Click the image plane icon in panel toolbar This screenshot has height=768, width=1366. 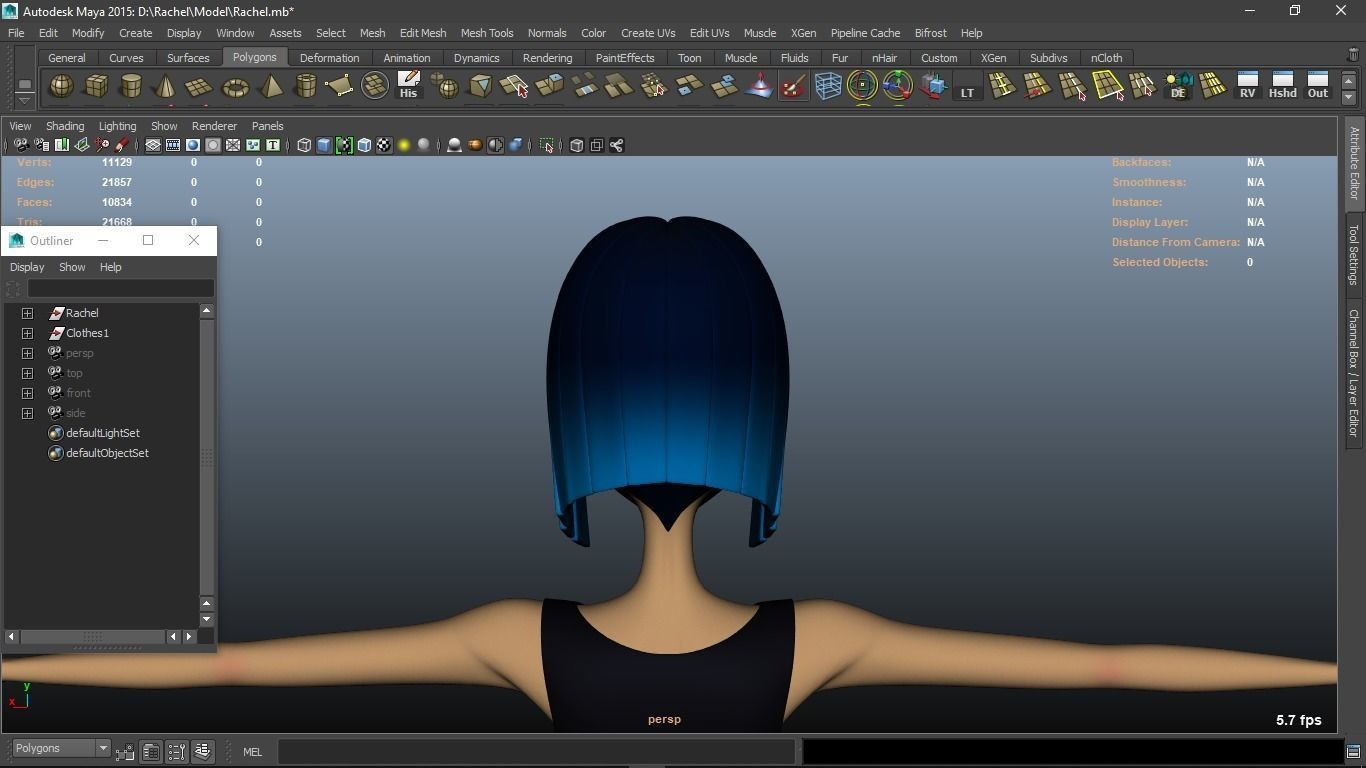(82, 145)
